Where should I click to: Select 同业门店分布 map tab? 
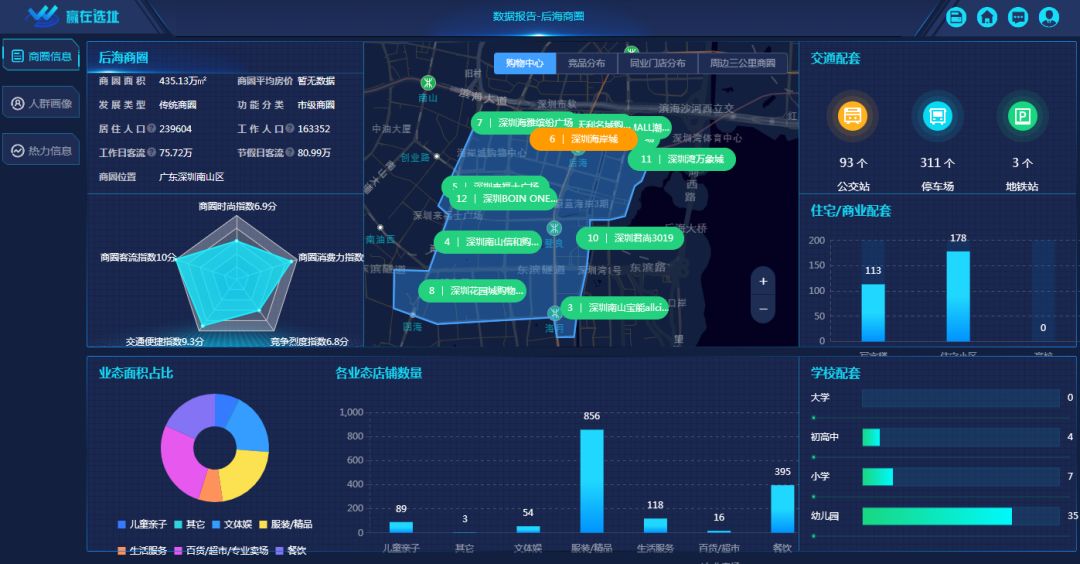click(x=657, y=63)
